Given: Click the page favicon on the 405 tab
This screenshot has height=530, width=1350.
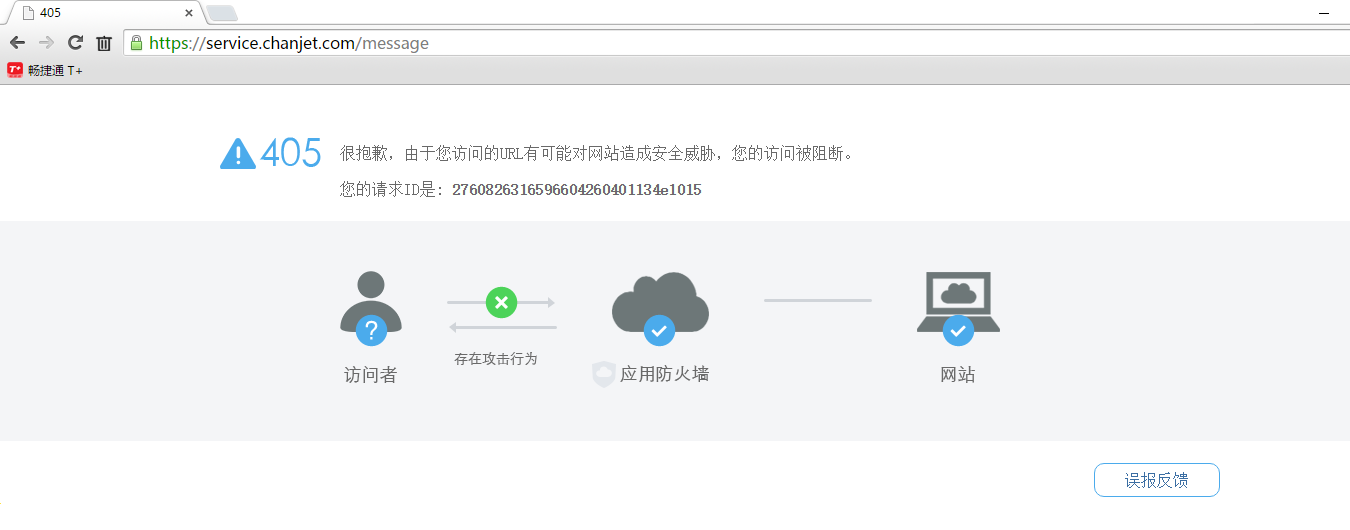Looking at the screenshot, I should coord(28,13).
